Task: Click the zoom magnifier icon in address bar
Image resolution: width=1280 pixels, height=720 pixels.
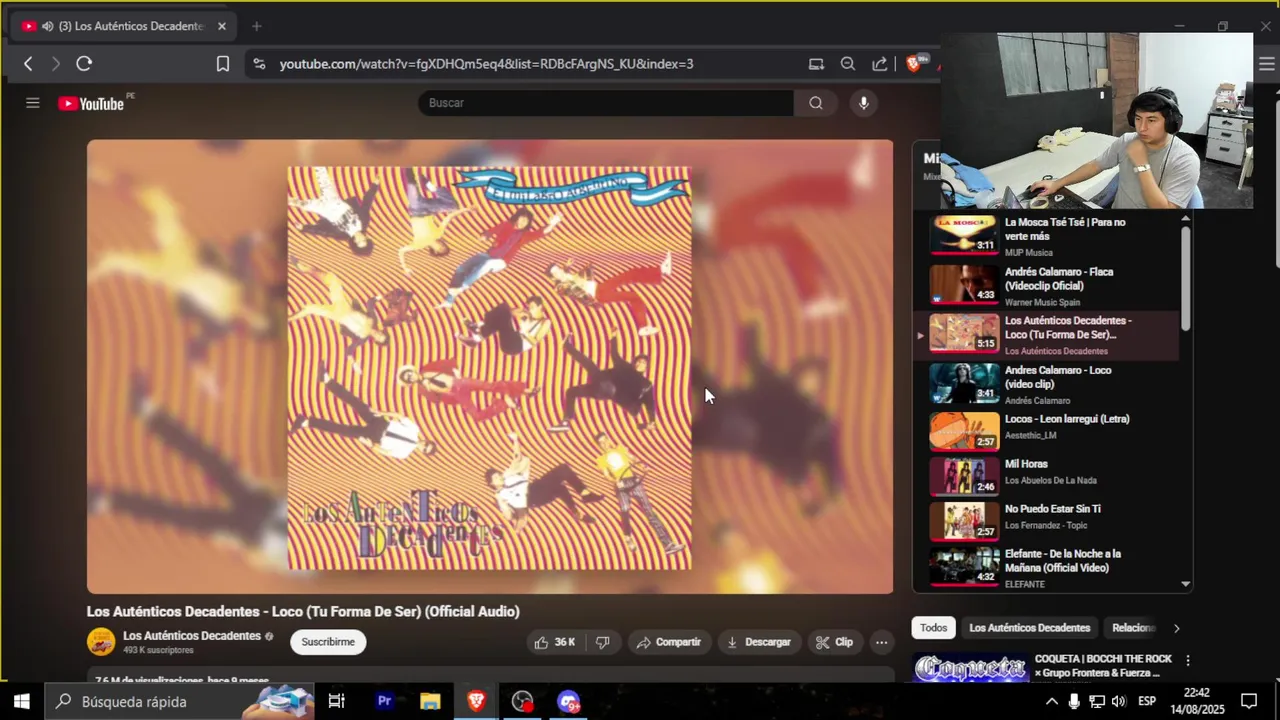Action: point(848,64)
